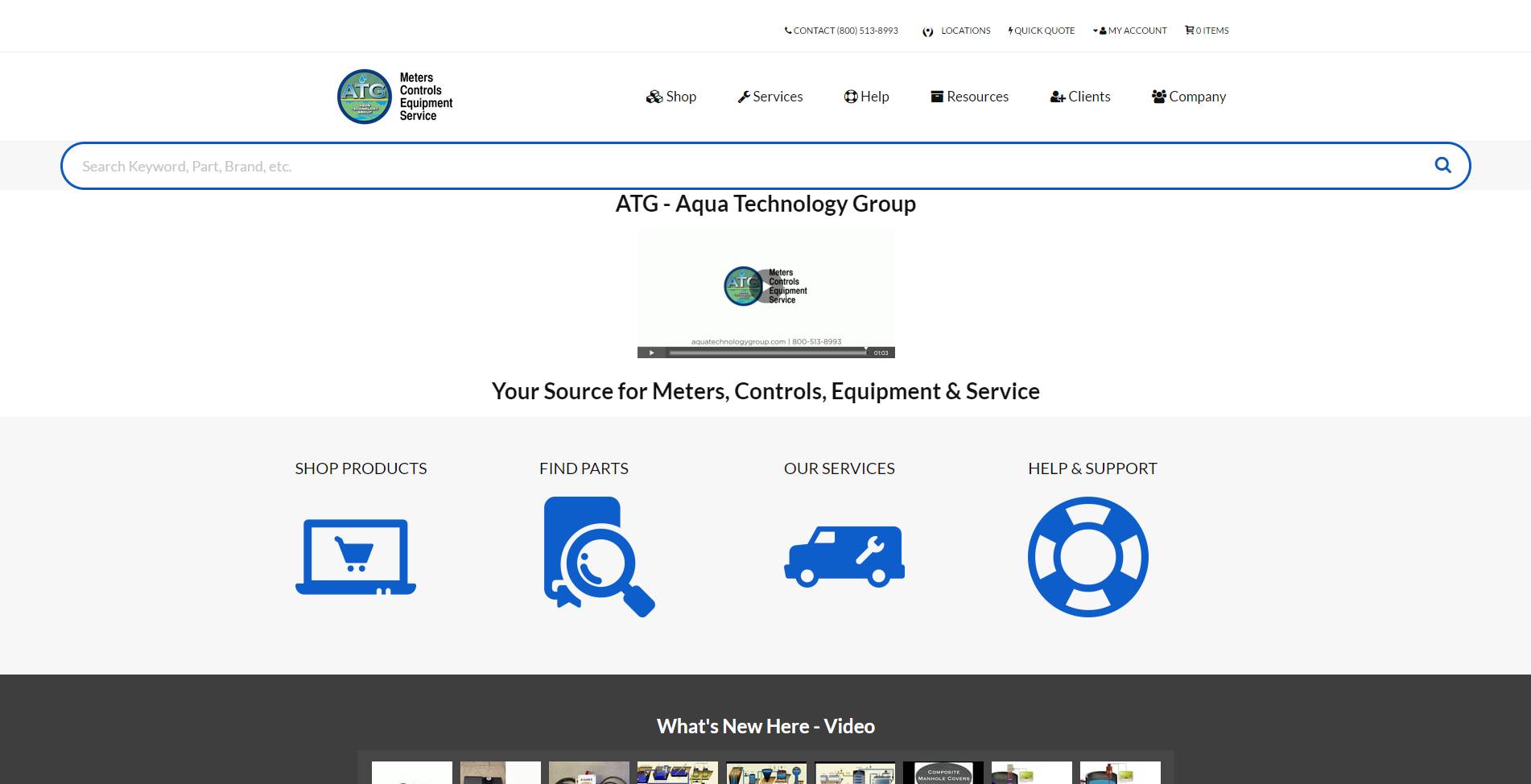Click the QUICK QUOTE link
The height and width of the screenshot is (784, 1531).
coord(1044,31)
